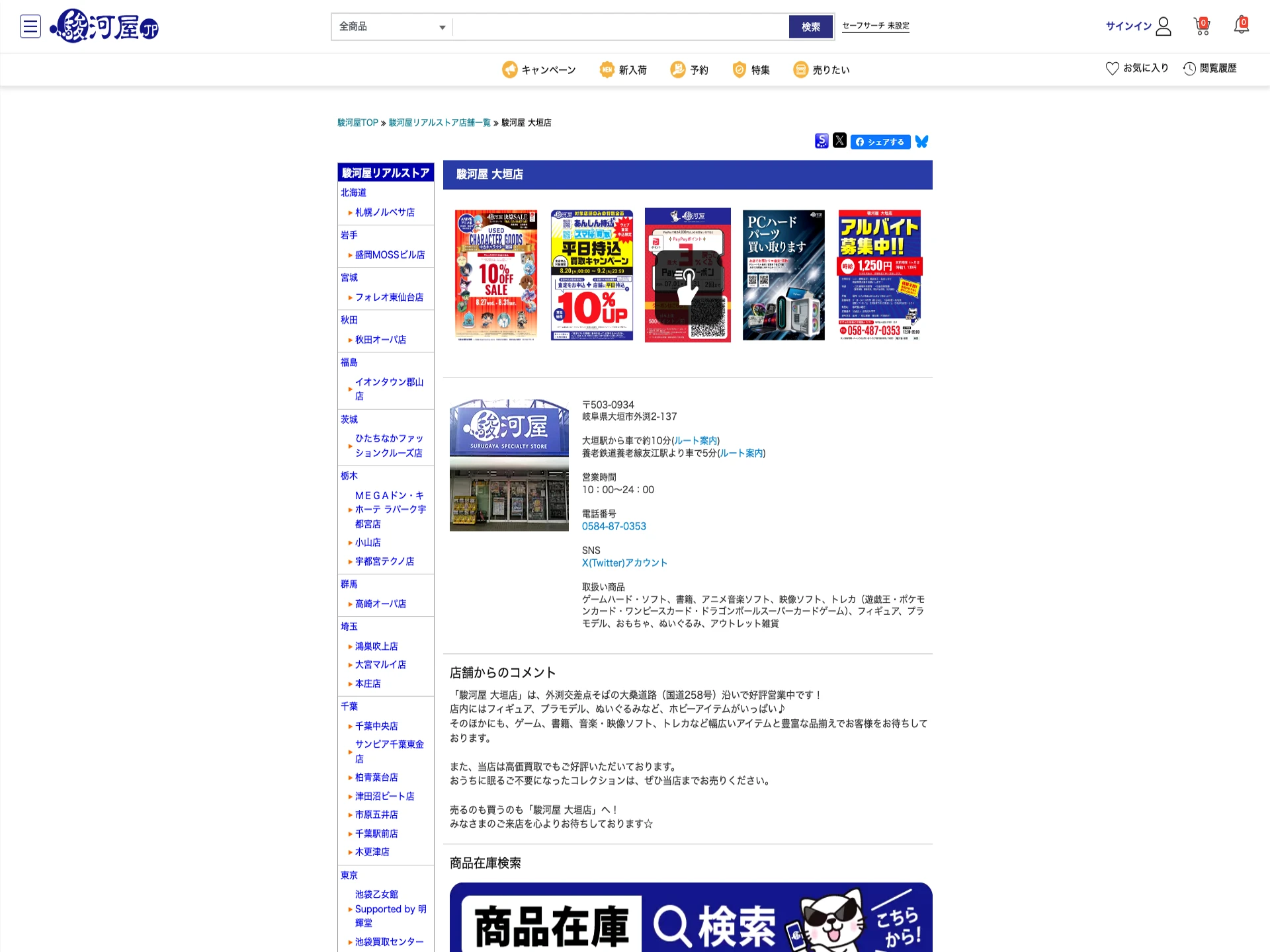Image resolution: width=1270 pixels, height=952 pixels.
Task: Open セーフサーチ 未設定 link
Action: pyautogui.click(x=876, y=26)
